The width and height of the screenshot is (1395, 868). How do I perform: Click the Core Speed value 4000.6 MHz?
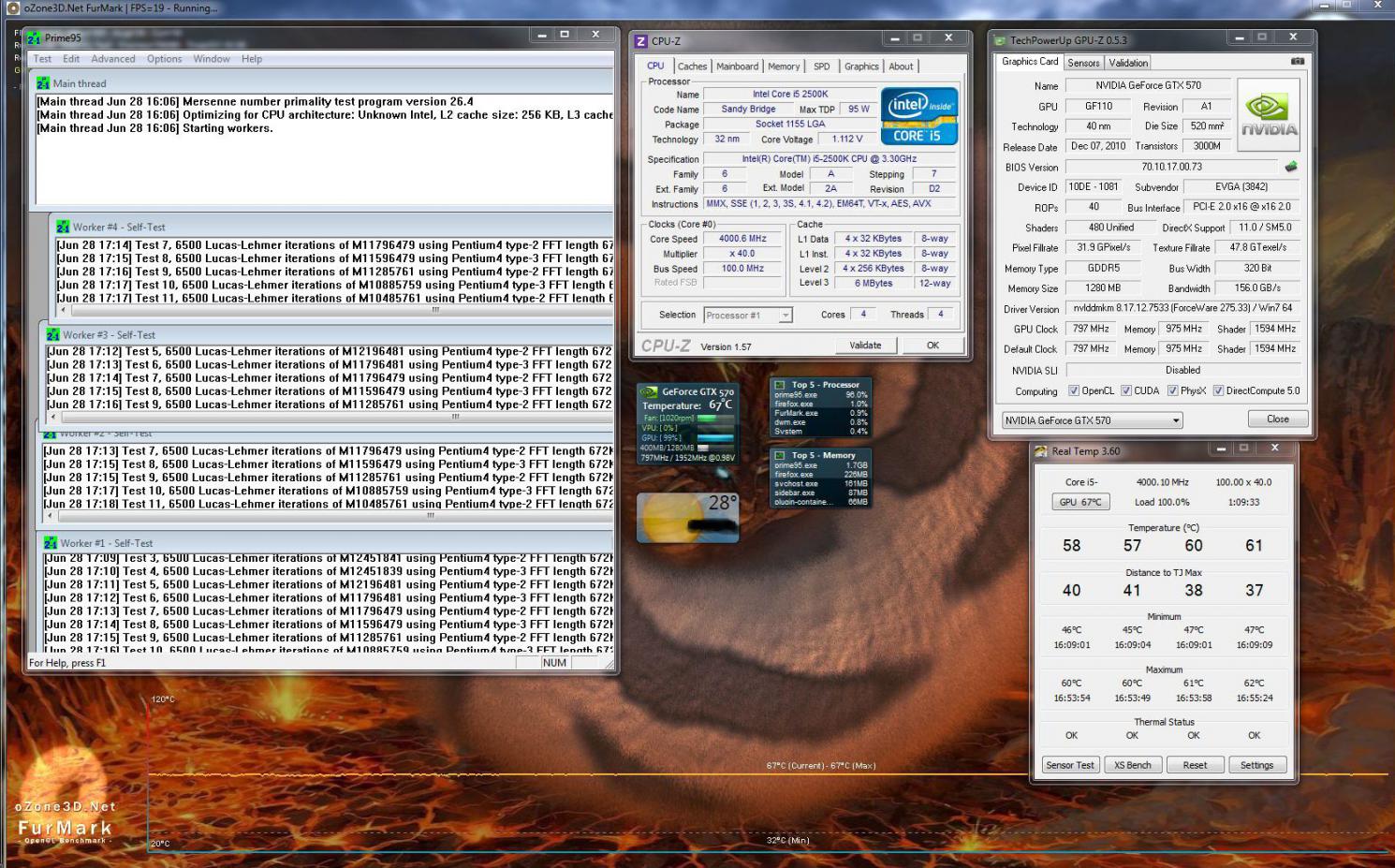[742, 239]
